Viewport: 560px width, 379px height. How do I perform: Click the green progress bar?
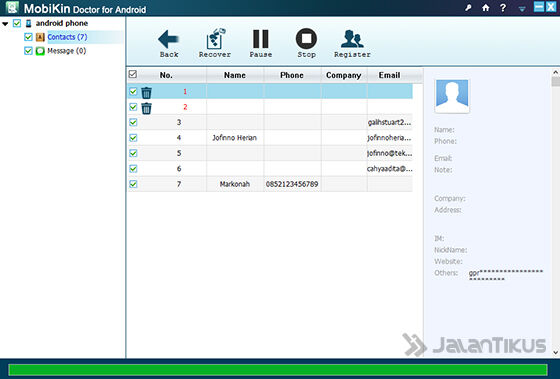click(x=278, y=370)
